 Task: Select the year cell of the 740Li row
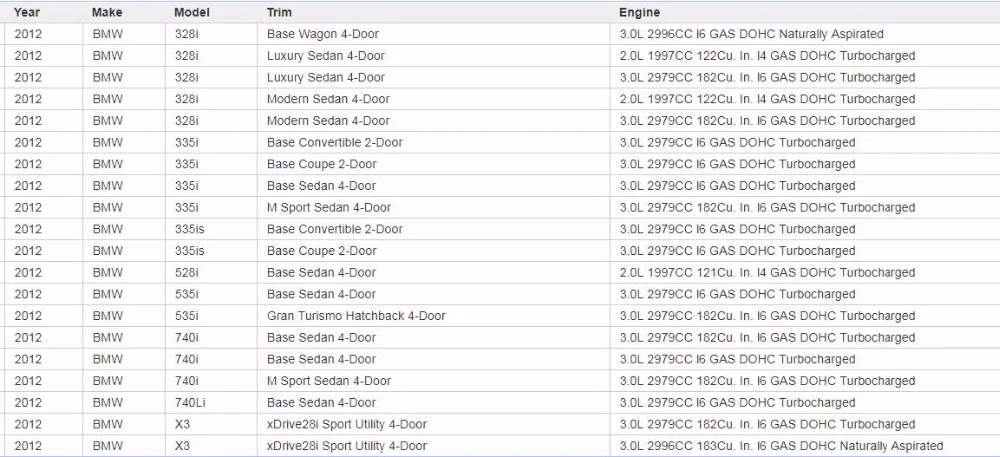coord(43,402)
